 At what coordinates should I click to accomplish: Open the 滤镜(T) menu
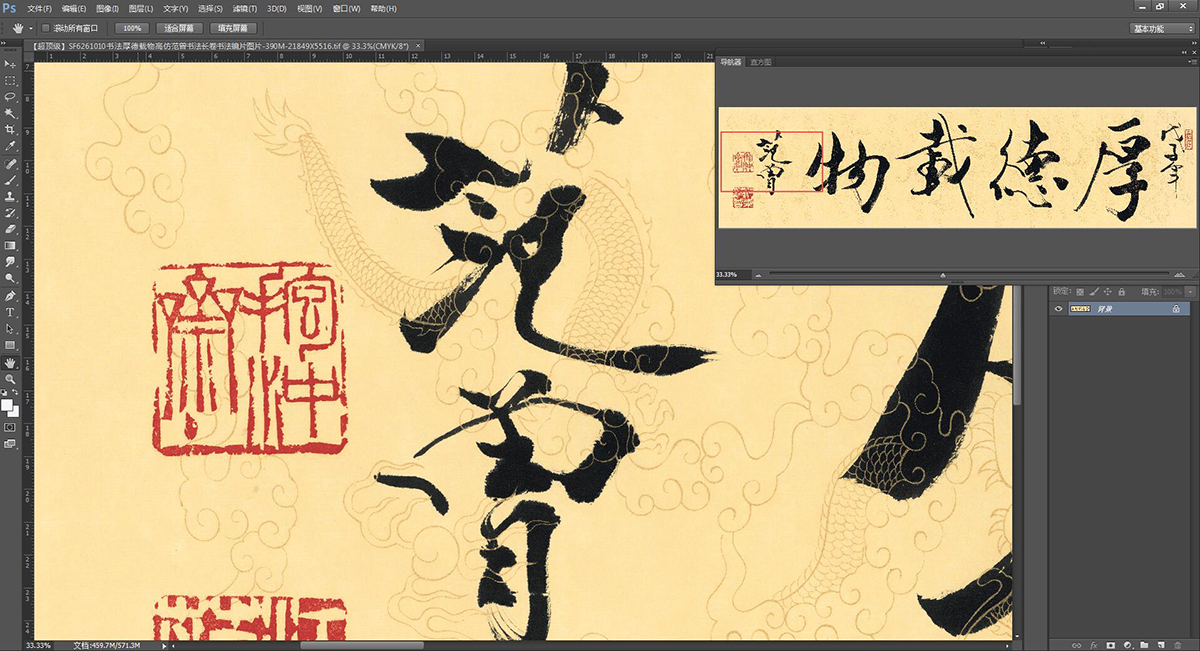coord(245,8)
